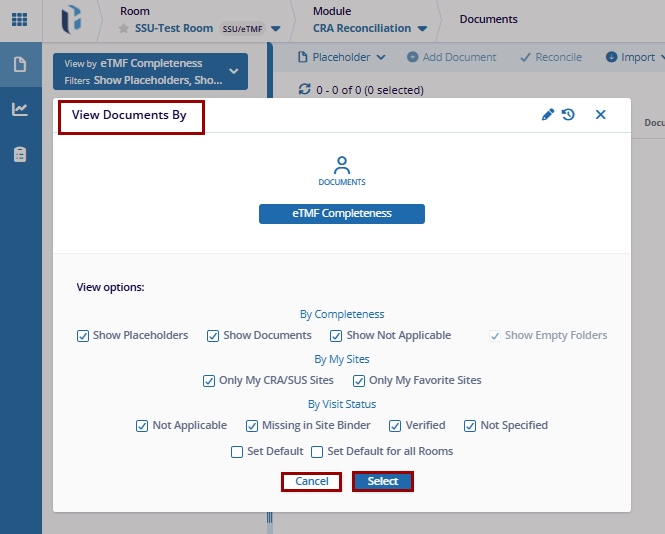Image resolution: width=665 pixels, height=534 pixels.
Task: Click Add Document in toolbar
Action: click(x=451, y=57)
